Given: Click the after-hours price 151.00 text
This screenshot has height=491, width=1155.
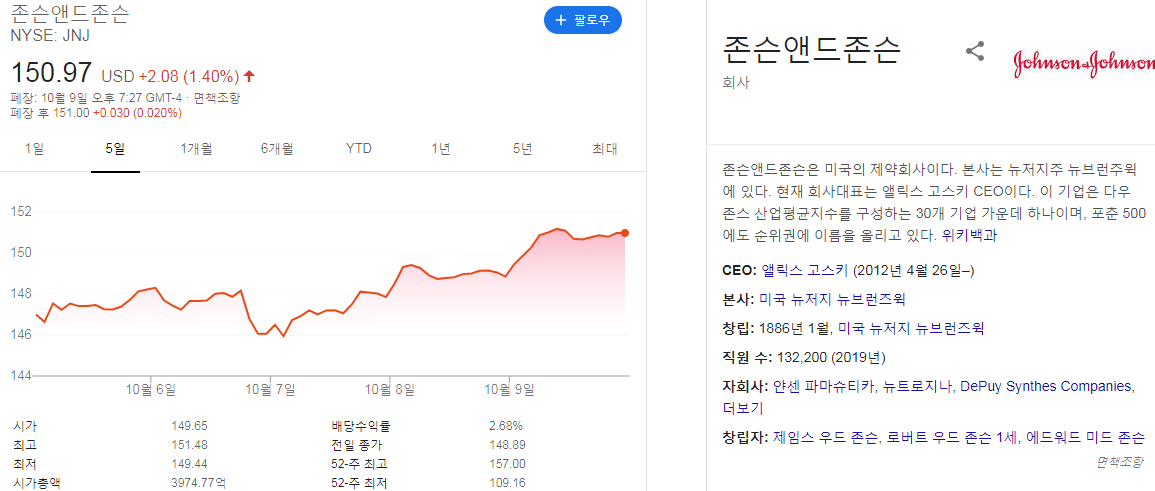Looking at the screenshot, I should coord(69,113).
